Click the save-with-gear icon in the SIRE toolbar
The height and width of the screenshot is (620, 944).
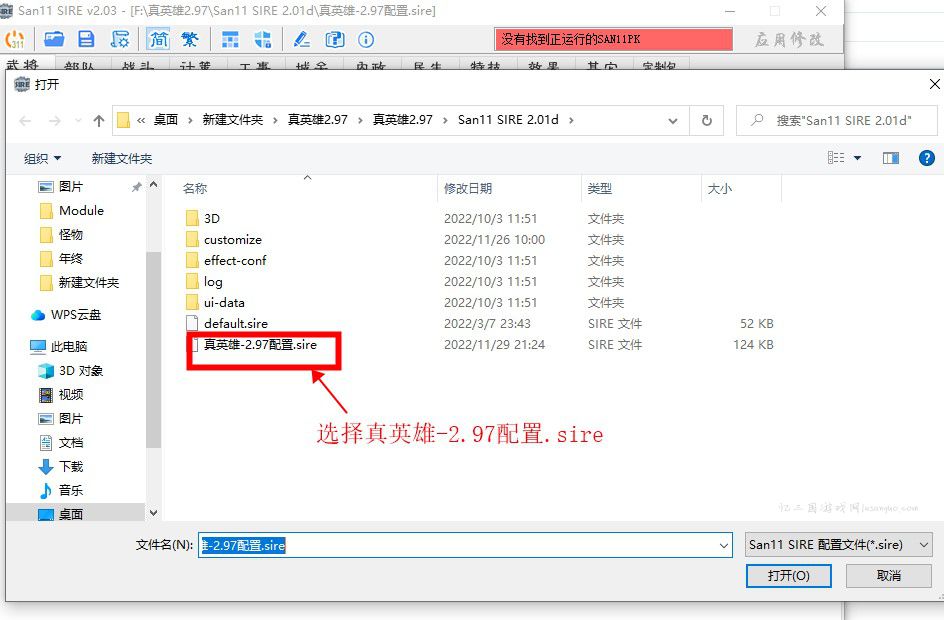pos(120,40)
